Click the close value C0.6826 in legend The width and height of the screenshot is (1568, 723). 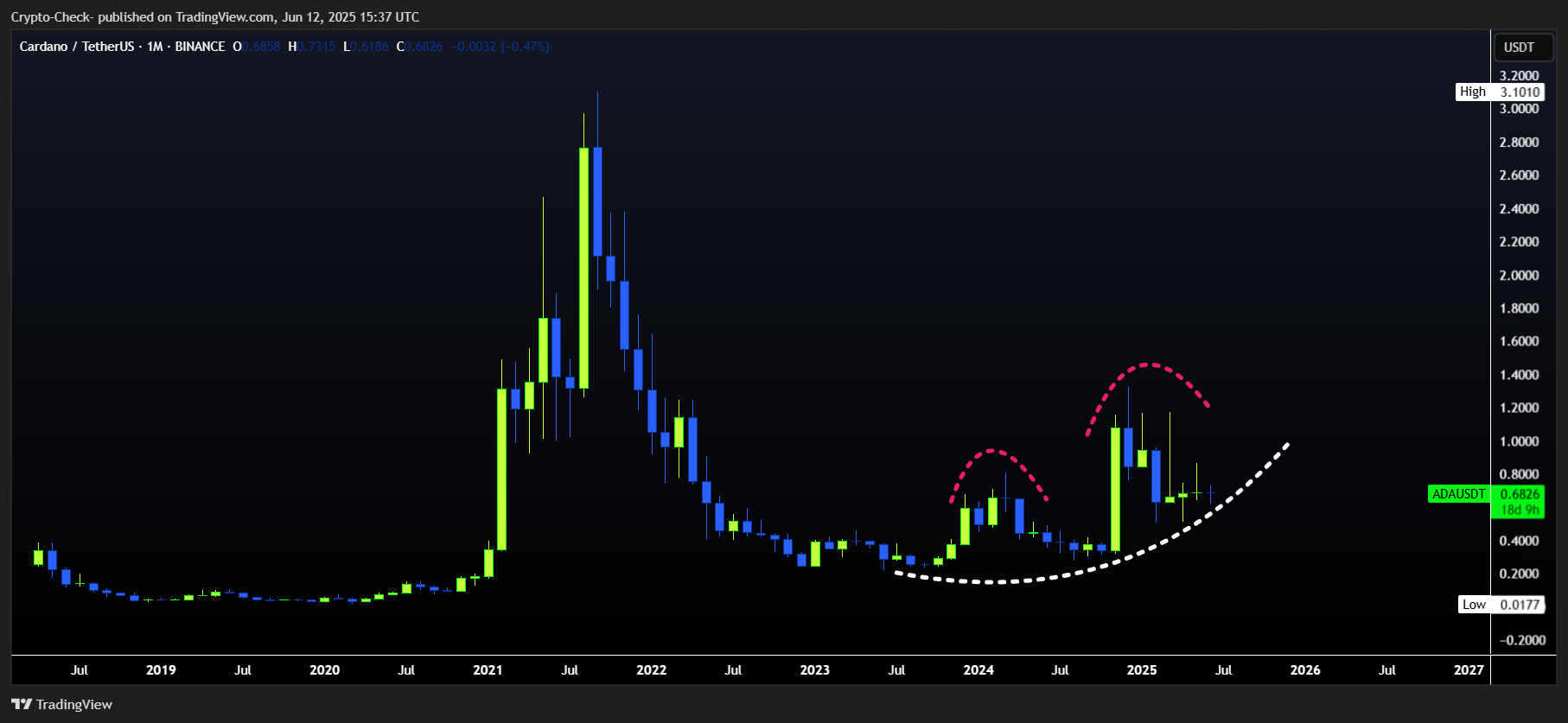[x=419, y=47]
